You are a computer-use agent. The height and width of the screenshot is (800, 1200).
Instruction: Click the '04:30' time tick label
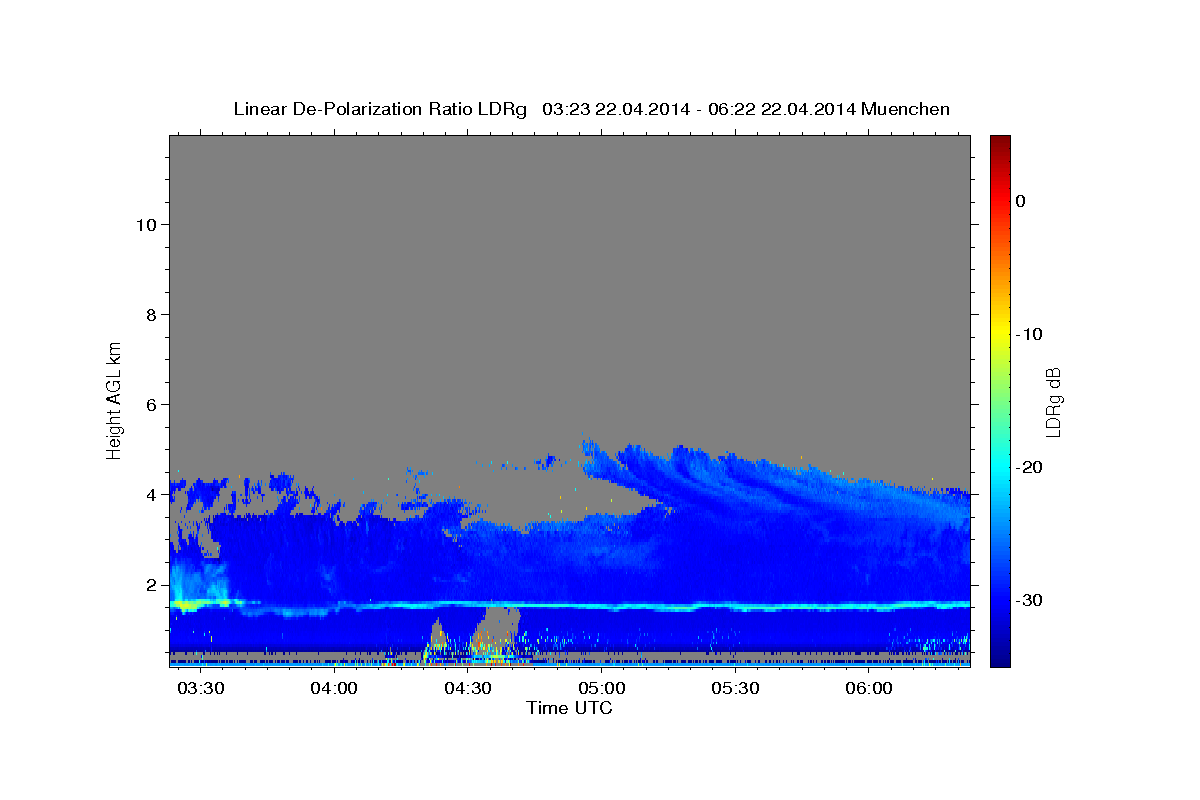[x=468, y=689]
